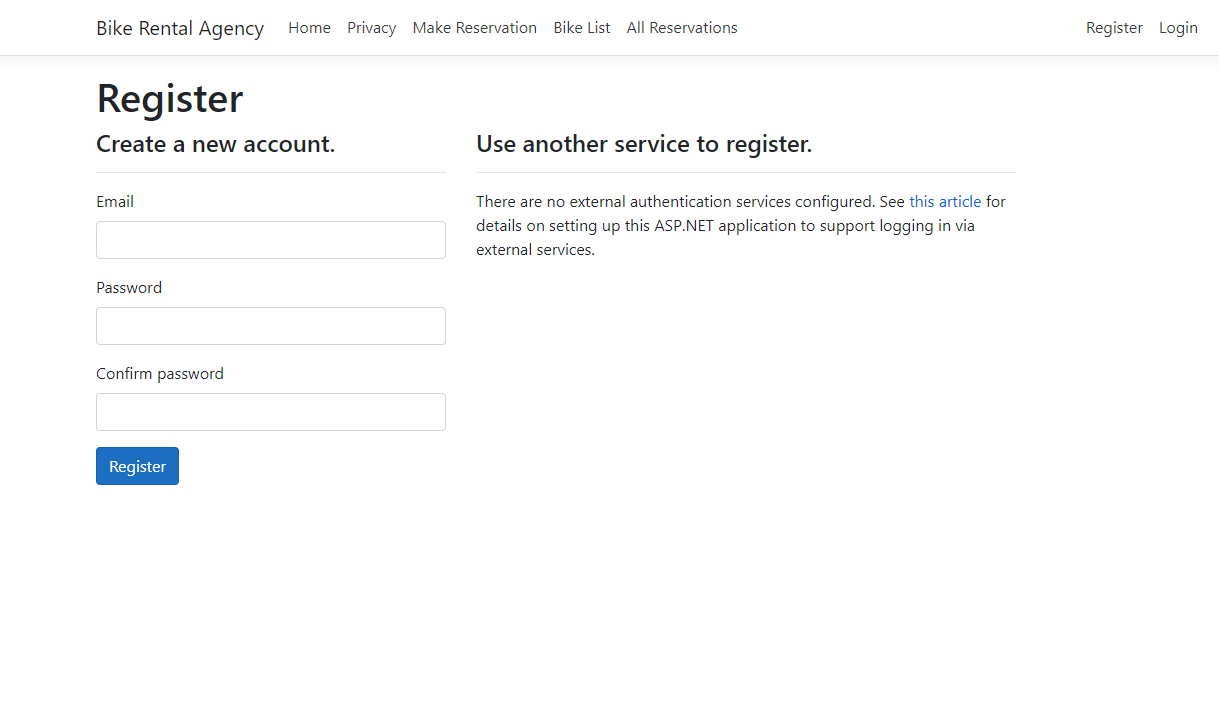Open the Login link in navbar
Image resolution: width=1219 pixels, height=710 pixels.
(1177, 28)
